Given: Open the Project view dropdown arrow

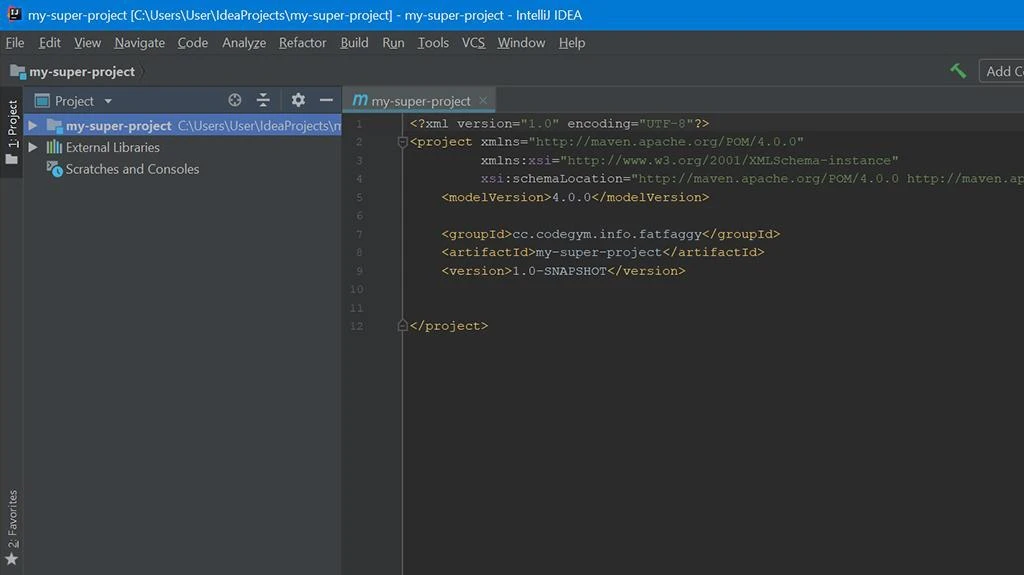Looking at the screenshot, I should point(108,101).
